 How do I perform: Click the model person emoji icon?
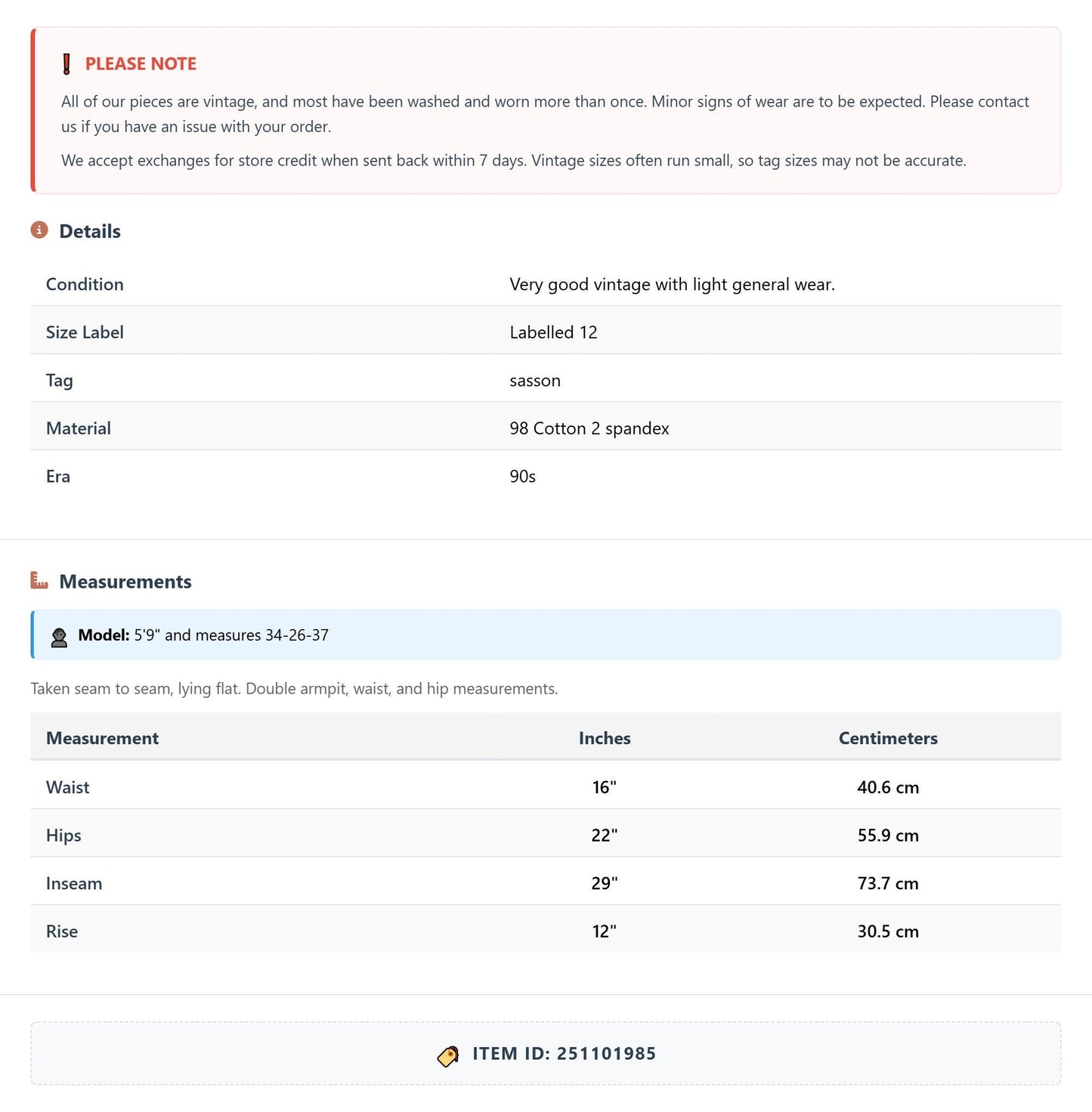point(59,637)
